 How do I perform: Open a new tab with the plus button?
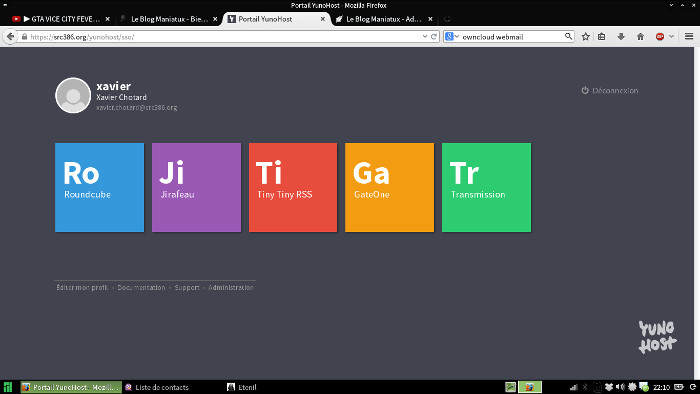tap(447, 19)
